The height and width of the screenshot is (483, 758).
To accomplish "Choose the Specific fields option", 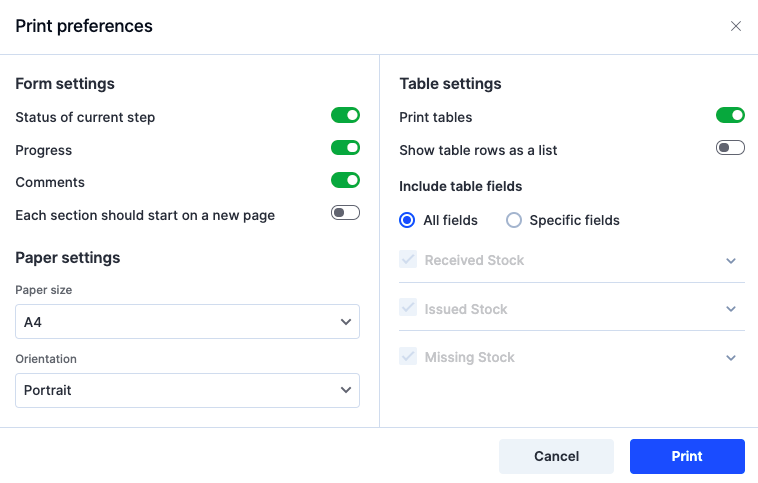I will (513, 220).
